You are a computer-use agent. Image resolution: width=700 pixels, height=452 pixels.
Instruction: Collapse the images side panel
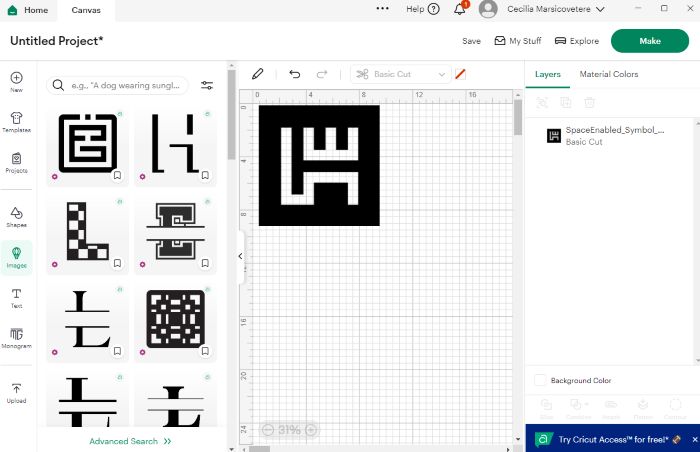[x=240, y=257]
